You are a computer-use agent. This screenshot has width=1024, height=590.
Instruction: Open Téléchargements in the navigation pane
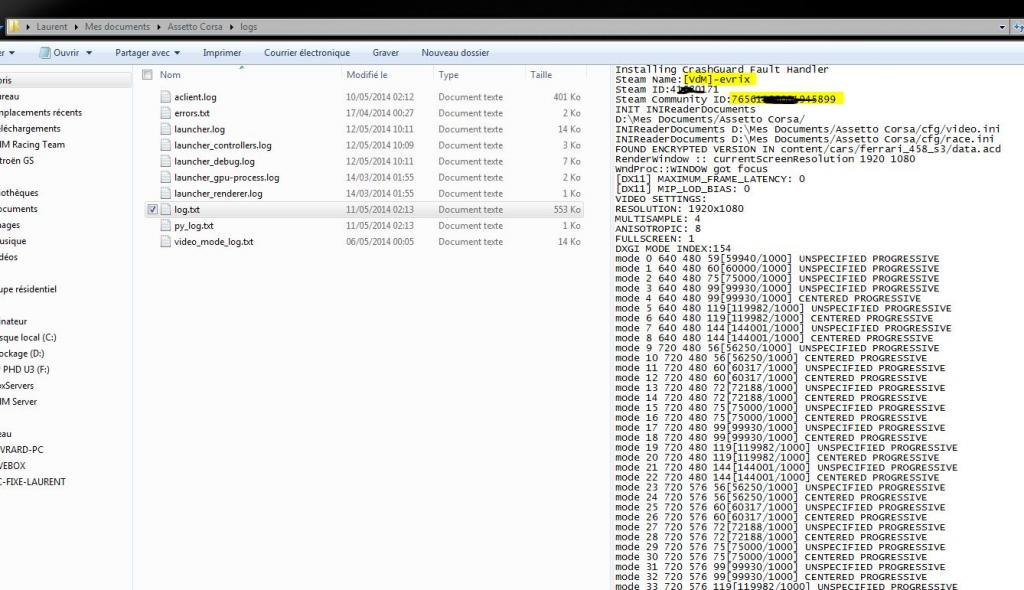(30, 129)
